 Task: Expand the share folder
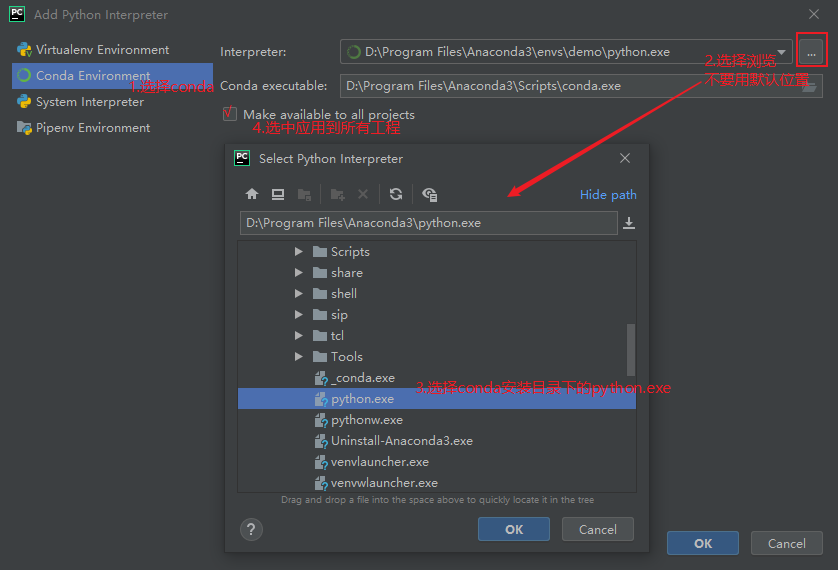click(299, 272)
